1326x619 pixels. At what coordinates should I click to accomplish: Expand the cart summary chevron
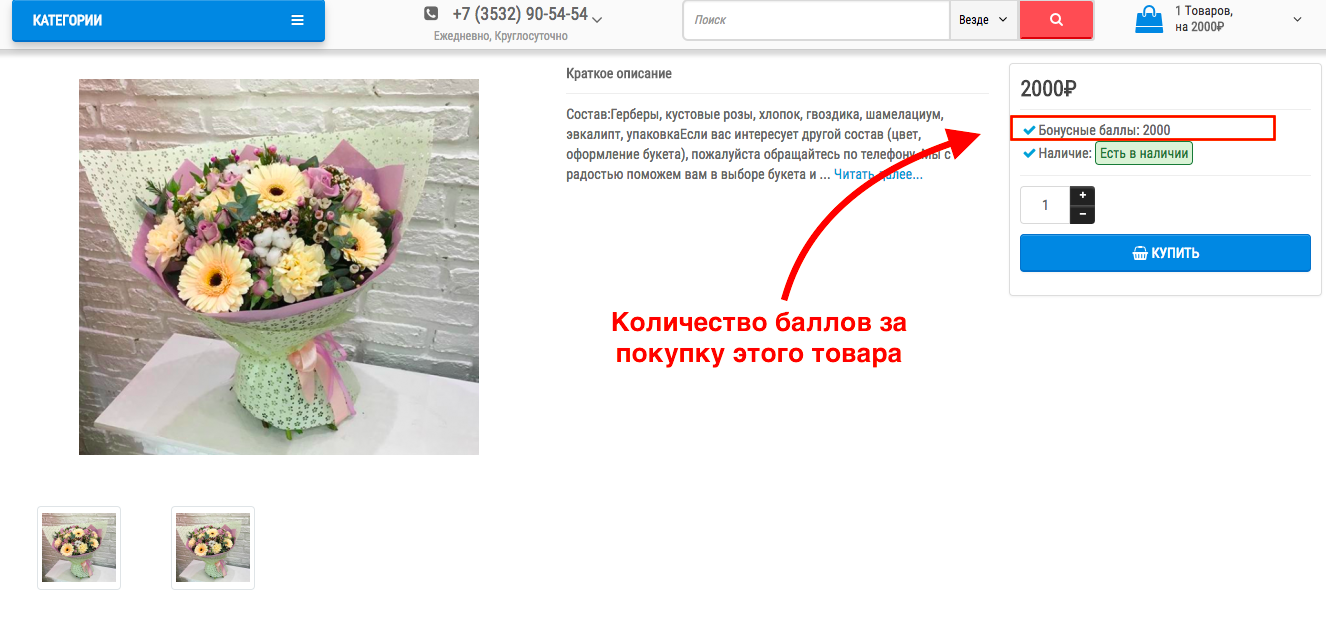click(x=1298, y=19)
